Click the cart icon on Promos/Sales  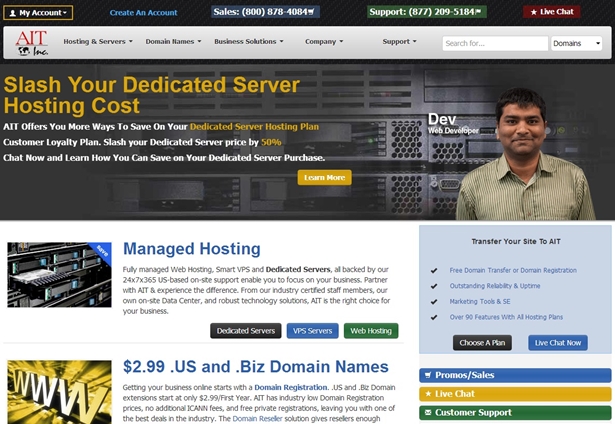428,375
